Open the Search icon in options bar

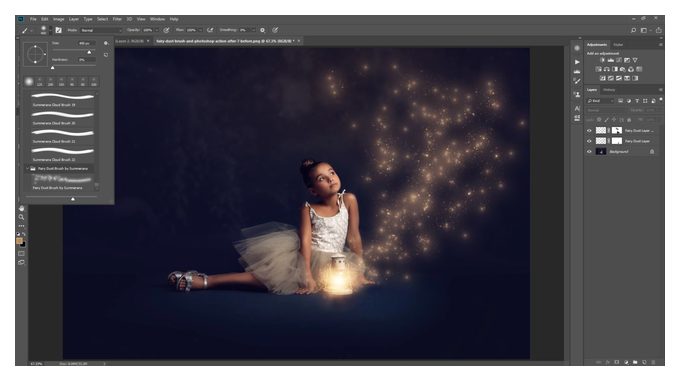tap(633, 30)
